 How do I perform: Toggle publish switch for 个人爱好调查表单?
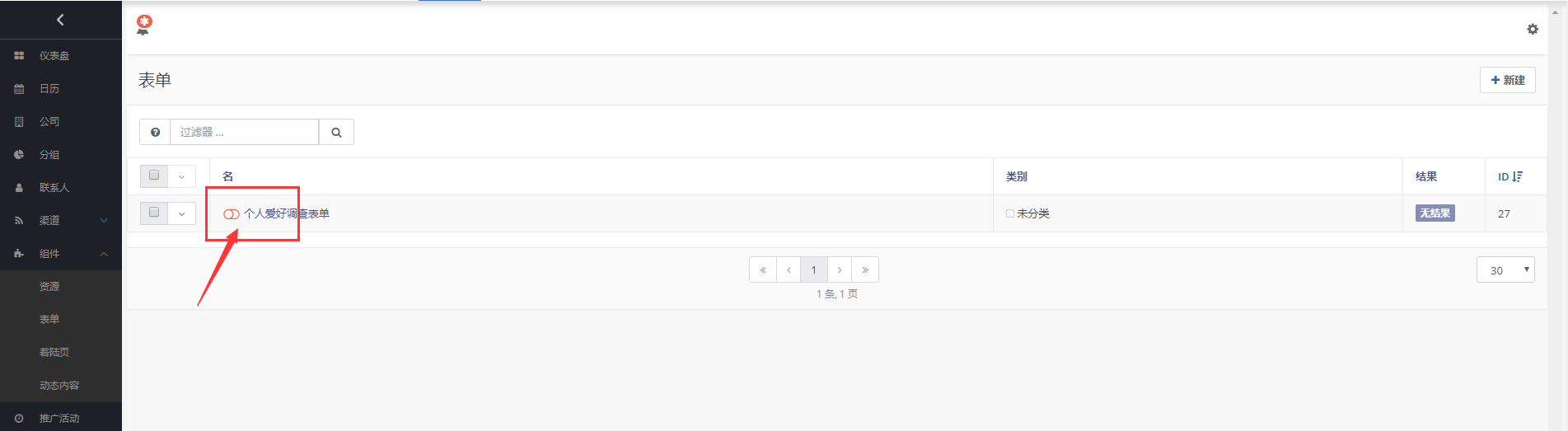[232, 214]
